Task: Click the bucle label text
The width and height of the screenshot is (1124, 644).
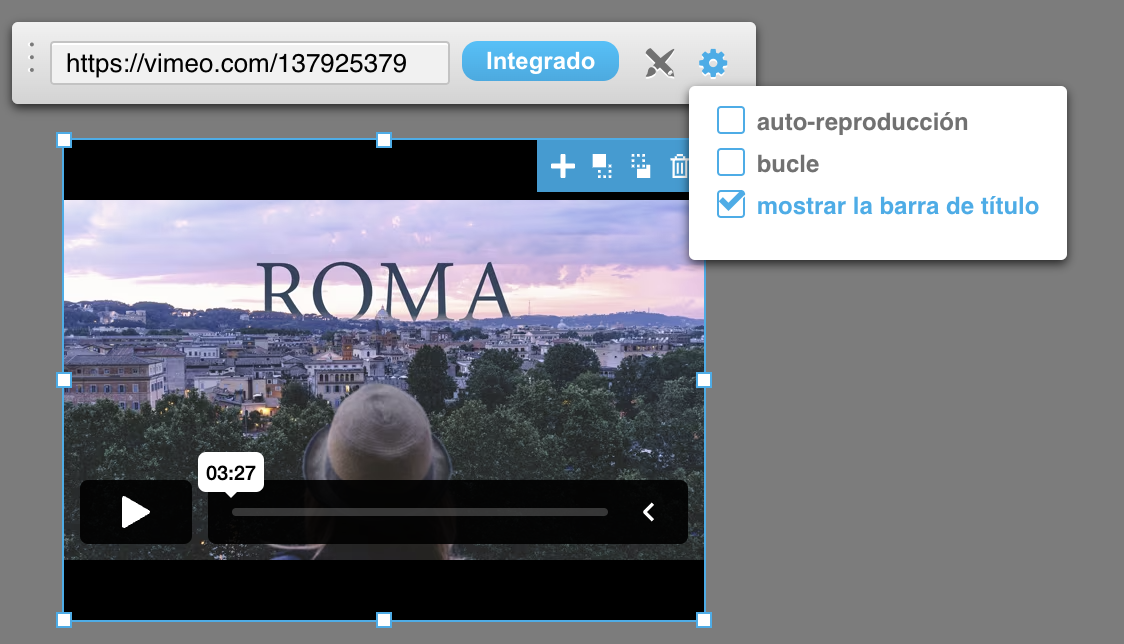Action: click(x=788, y=164)
